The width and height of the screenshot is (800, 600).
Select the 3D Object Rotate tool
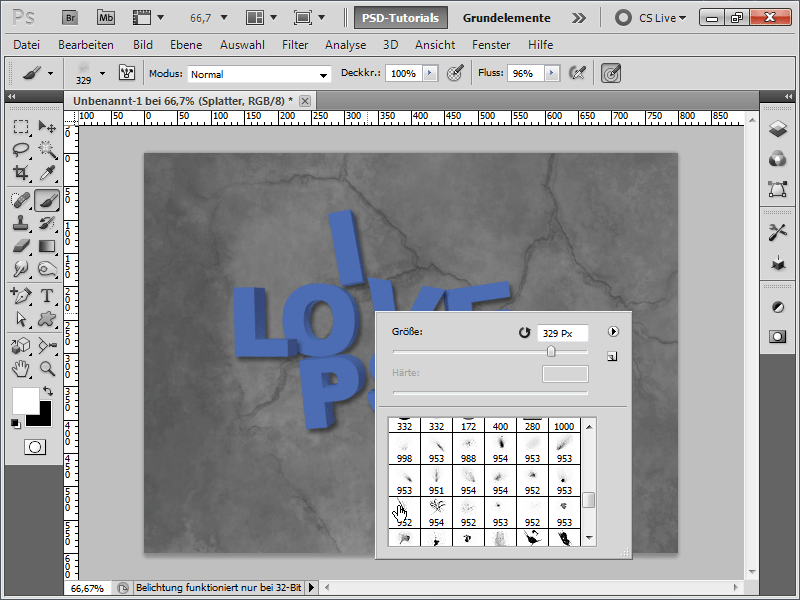(x=21, y=346)
